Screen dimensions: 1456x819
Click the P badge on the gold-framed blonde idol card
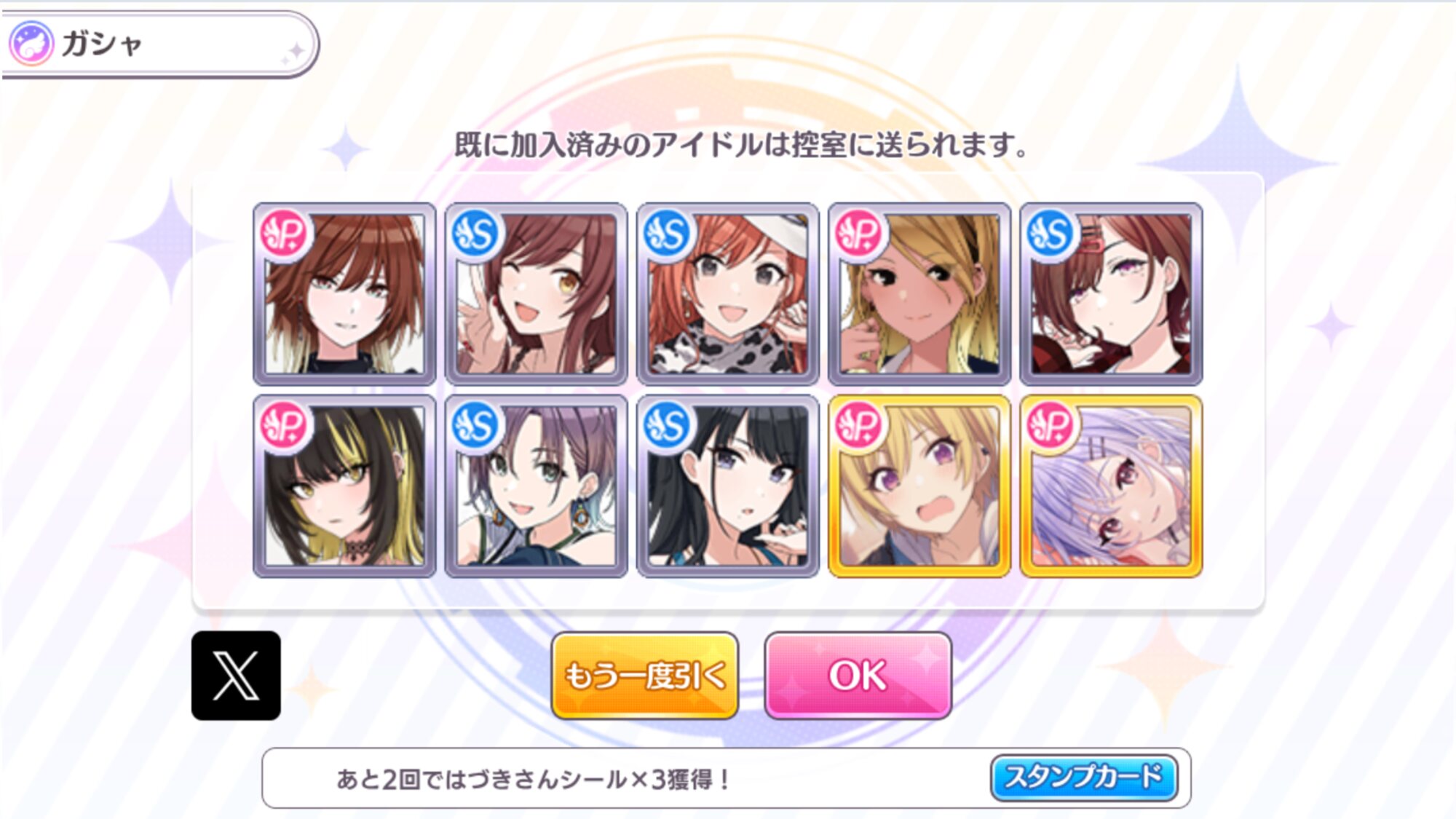[x=859, y=426]
